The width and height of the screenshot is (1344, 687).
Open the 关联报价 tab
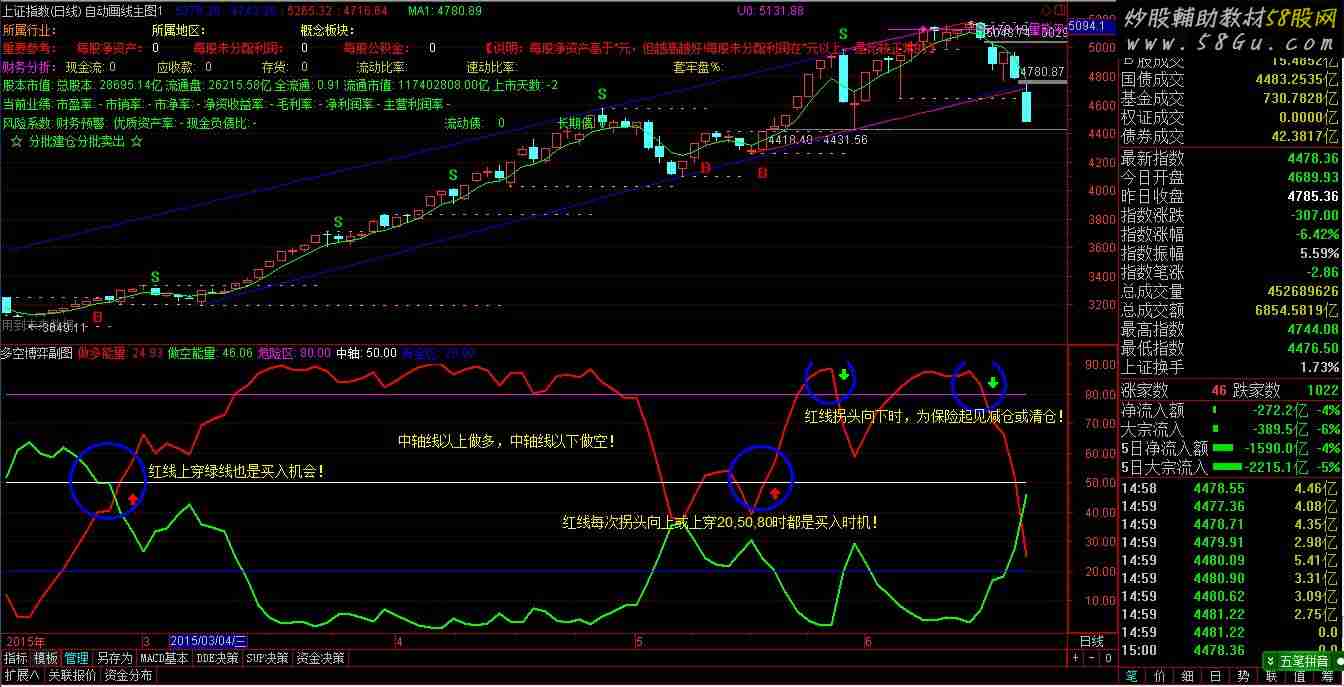pyautogui.click(x=72, y=675)
